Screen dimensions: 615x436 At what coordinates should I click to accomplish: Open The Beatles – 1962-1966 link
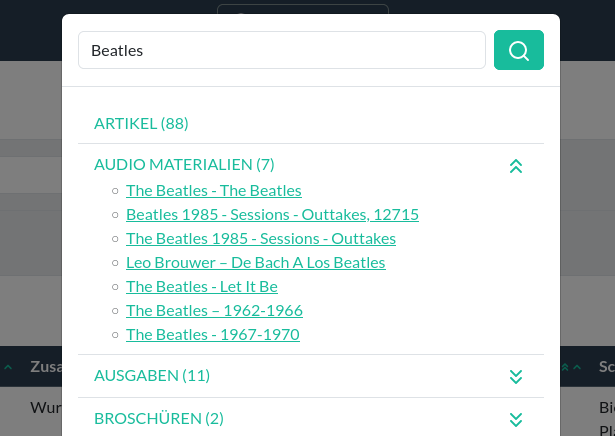214,311
